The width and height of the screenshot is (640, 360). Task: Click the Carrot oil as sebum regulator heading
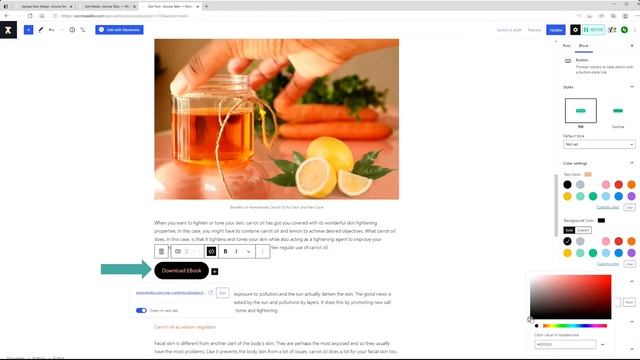coord(185,327)
